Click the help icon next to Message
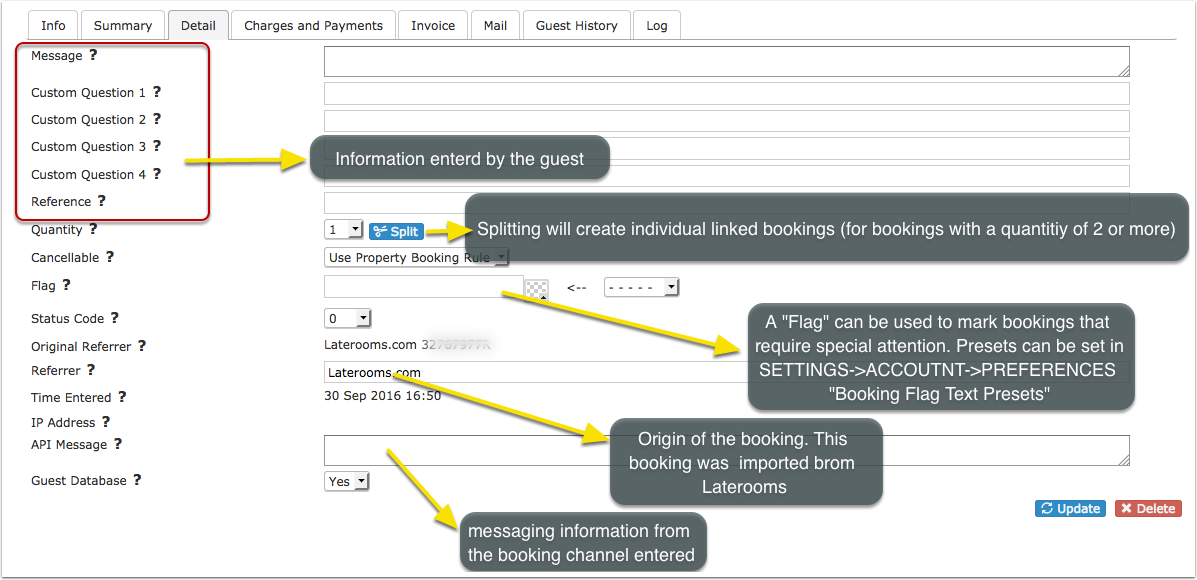Viewport: 1197px width, 580px height. click(x=94, y=55)
